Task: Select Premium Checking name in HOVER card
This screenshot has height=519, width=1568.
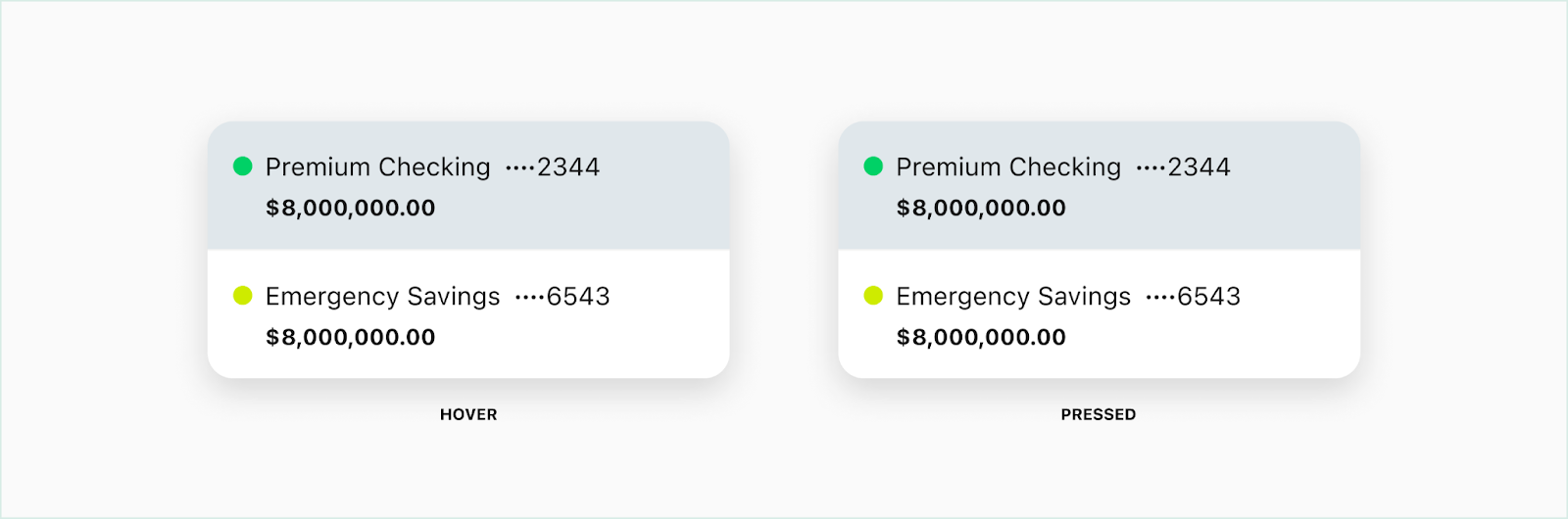Action: (x=377, y=167)
